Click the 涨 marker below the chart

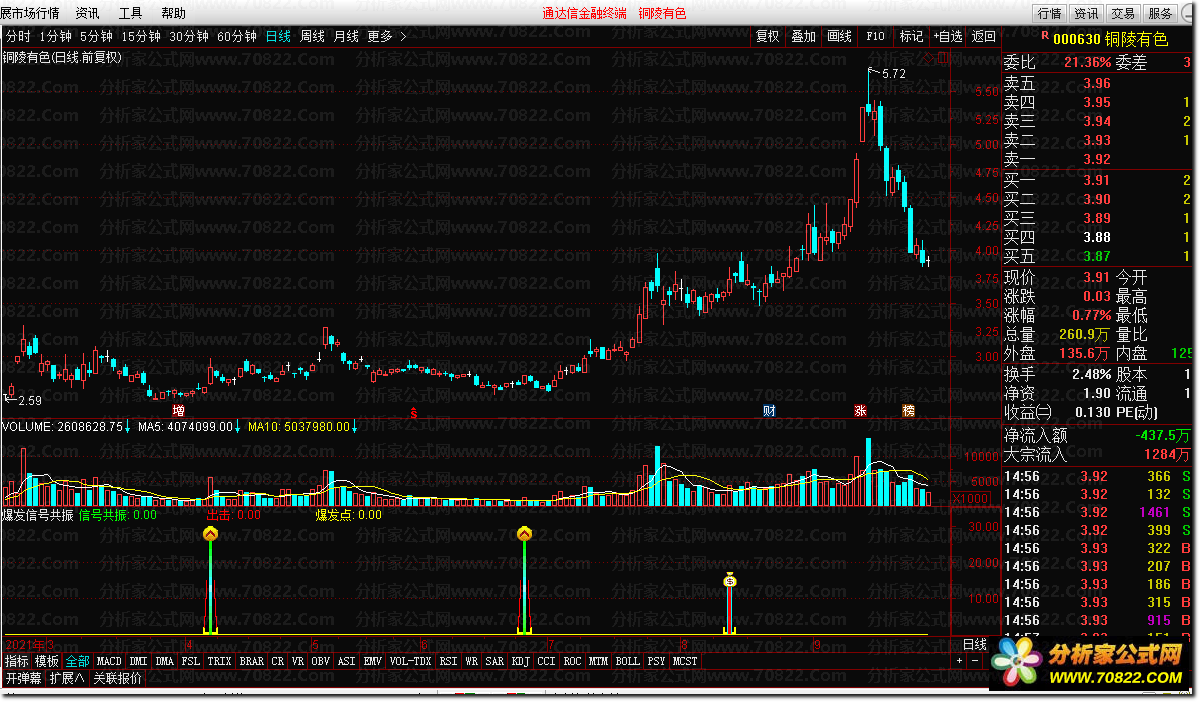tap(860, 410)
